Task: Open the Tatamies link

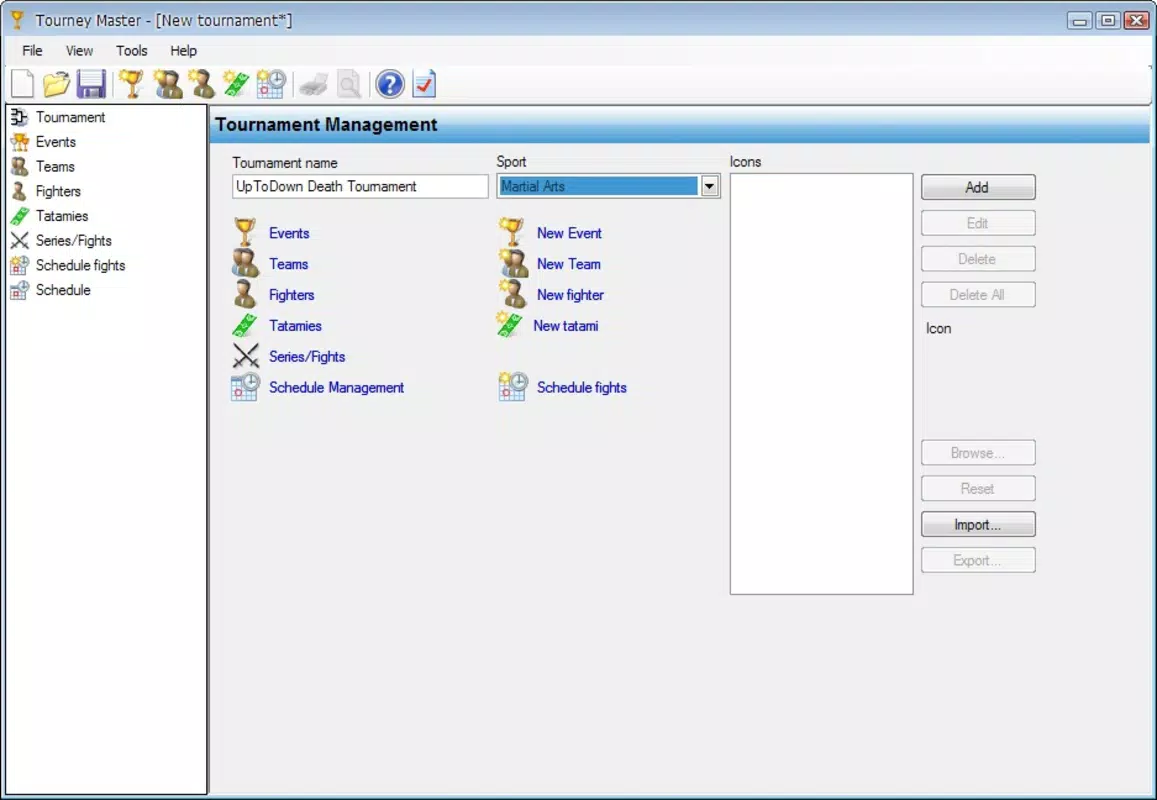Action: (295, 326)
